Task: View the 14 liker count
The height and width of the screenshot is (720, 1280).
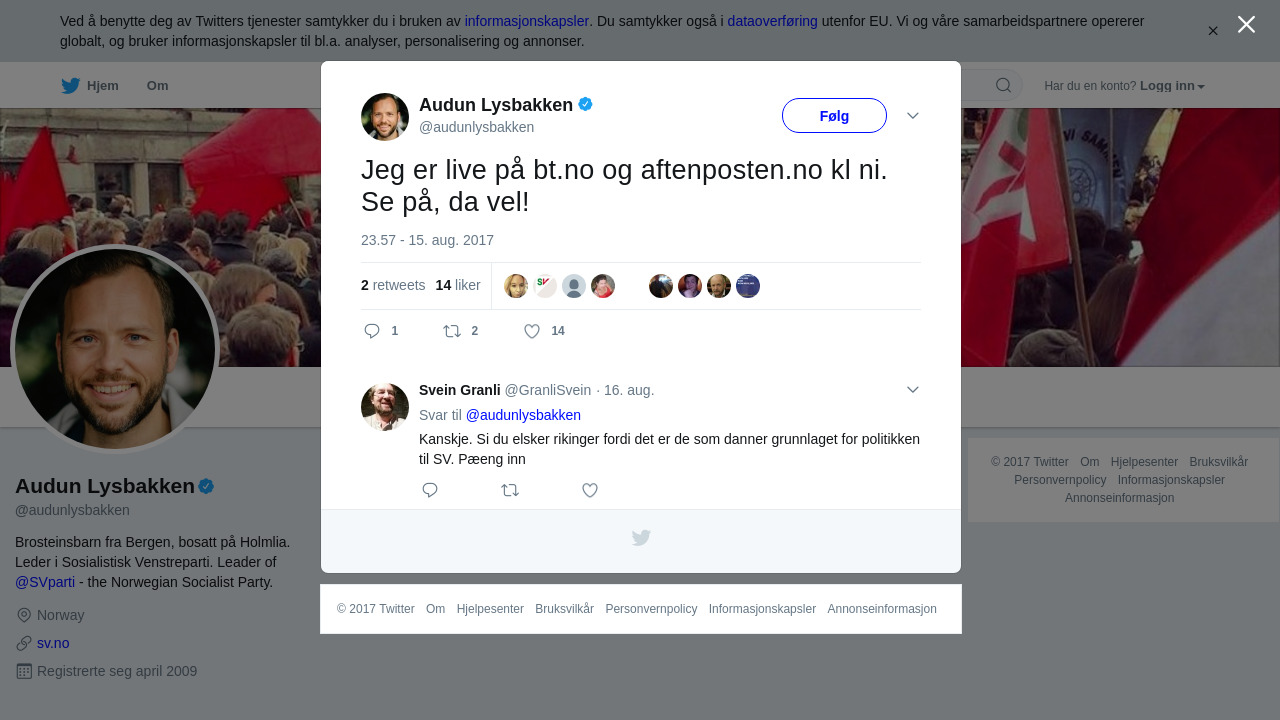Action: click(x=458, y=285)
